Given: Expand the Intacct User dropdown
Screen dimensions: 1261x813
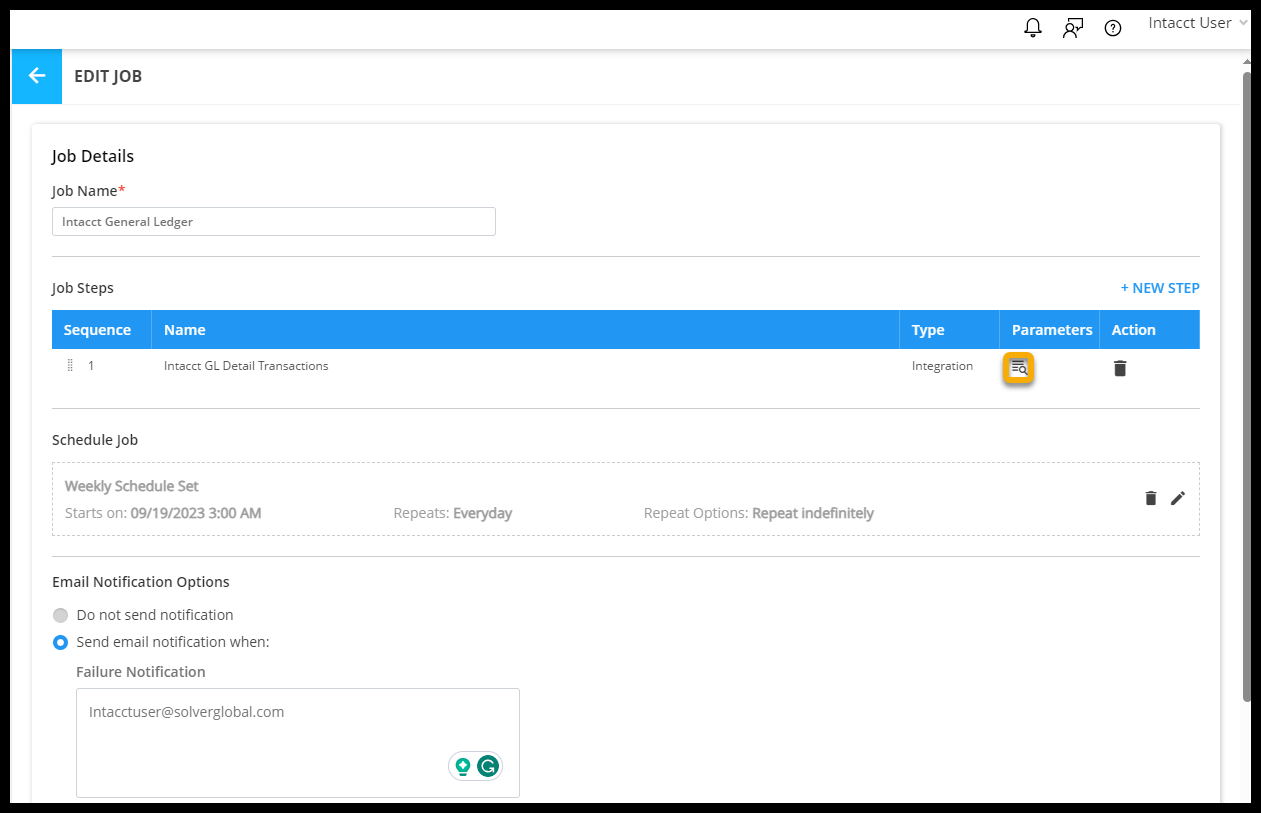Looking at the screenshot, I should (x=1197, y=23).
